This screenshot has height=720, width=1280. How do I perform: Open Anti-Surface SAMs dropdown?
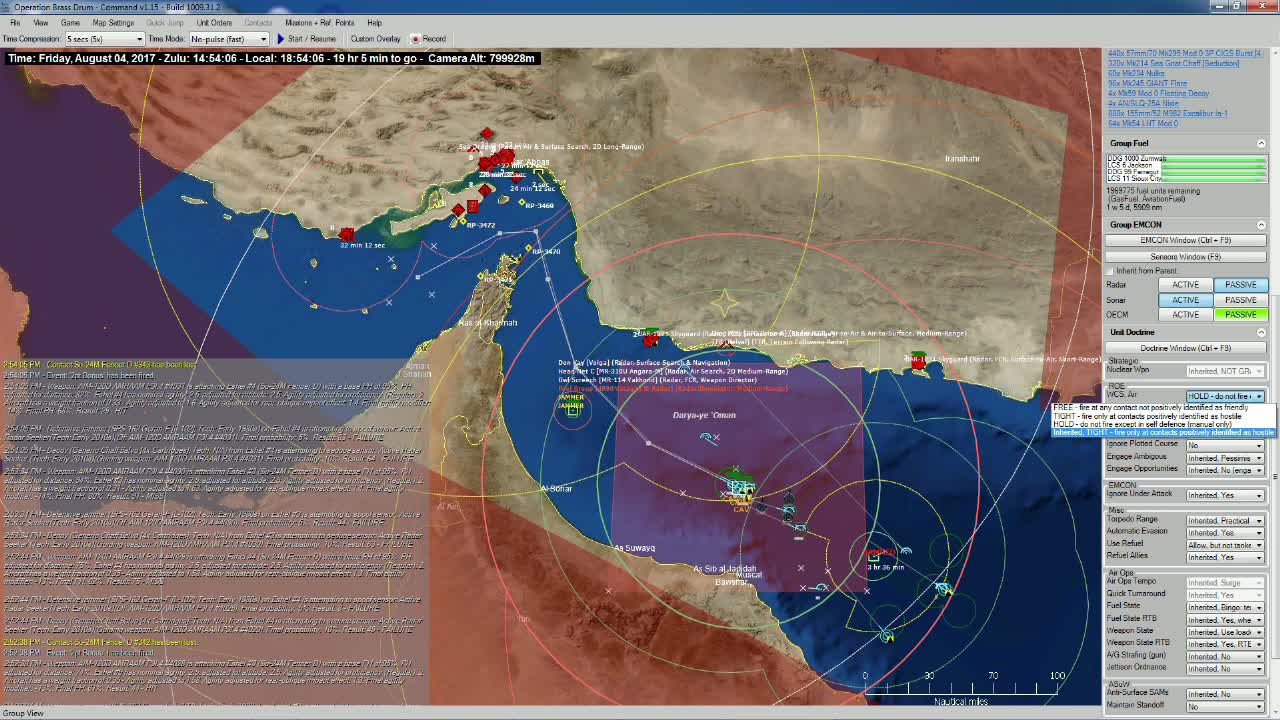1225,694
